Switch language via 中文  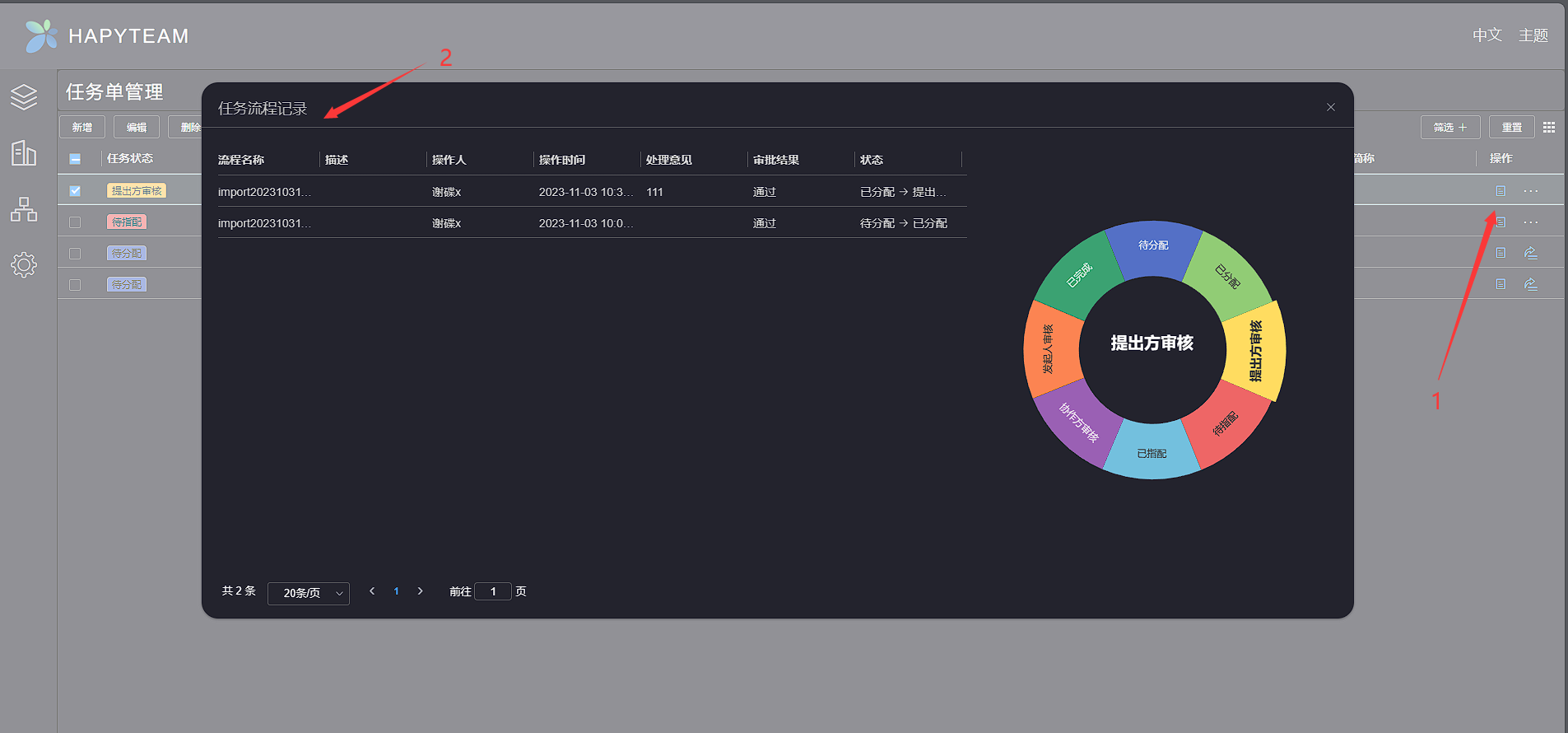1487,35
